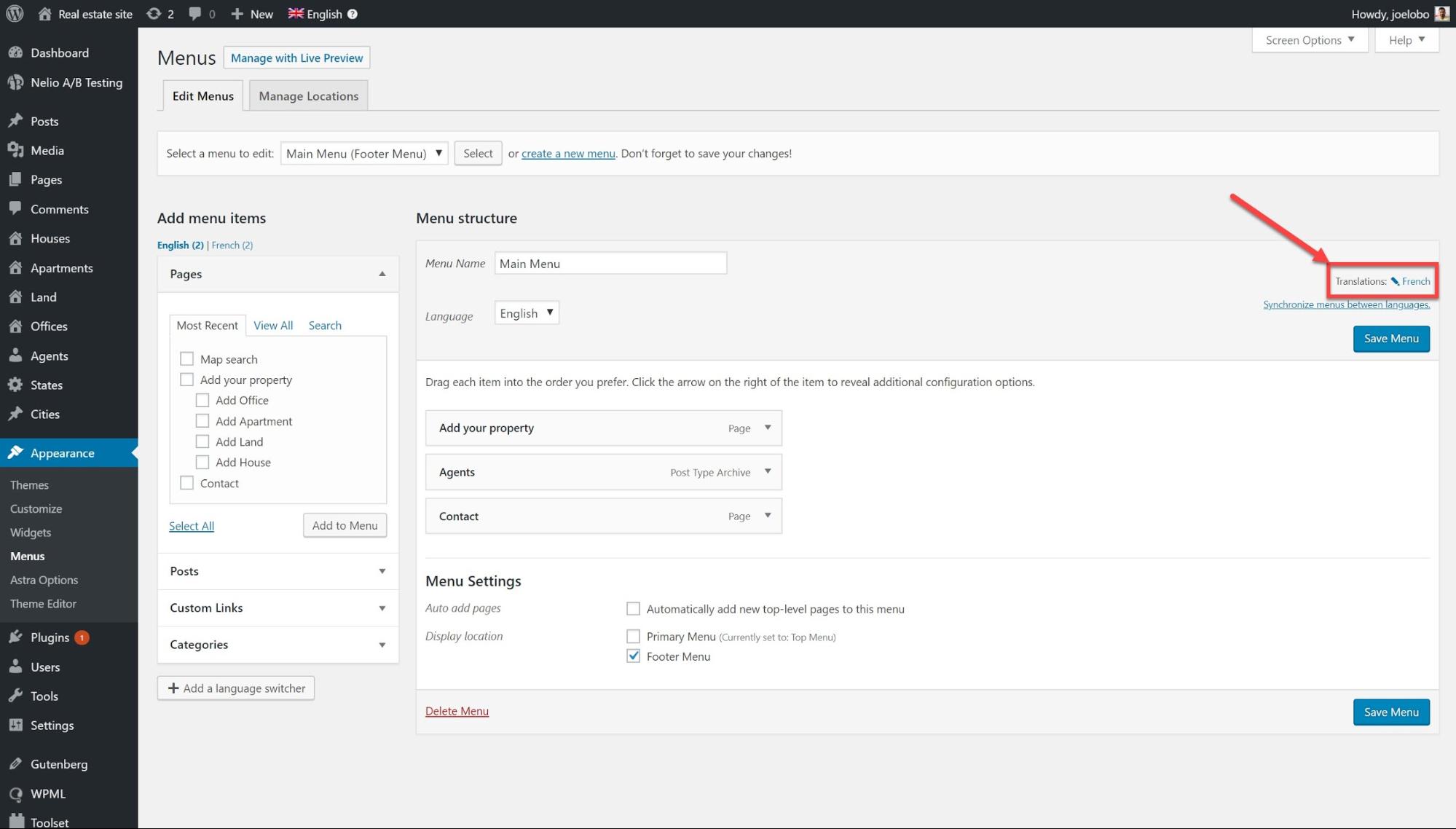Switch to the View All pages tab
The width and height of the screenshot is (1456, 829).
273,326
